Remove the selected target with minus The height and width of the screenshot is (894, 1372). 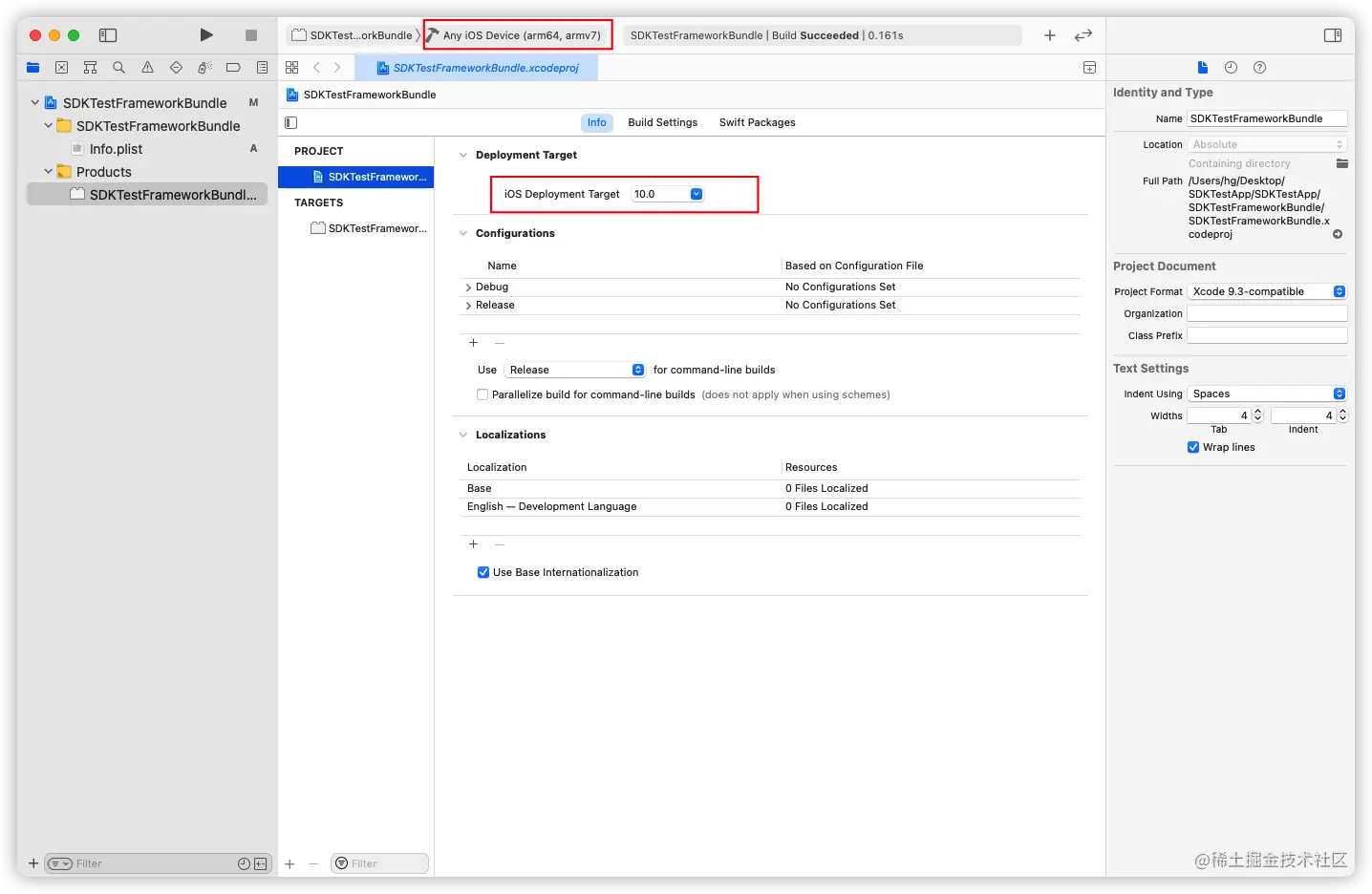[313, 863]
